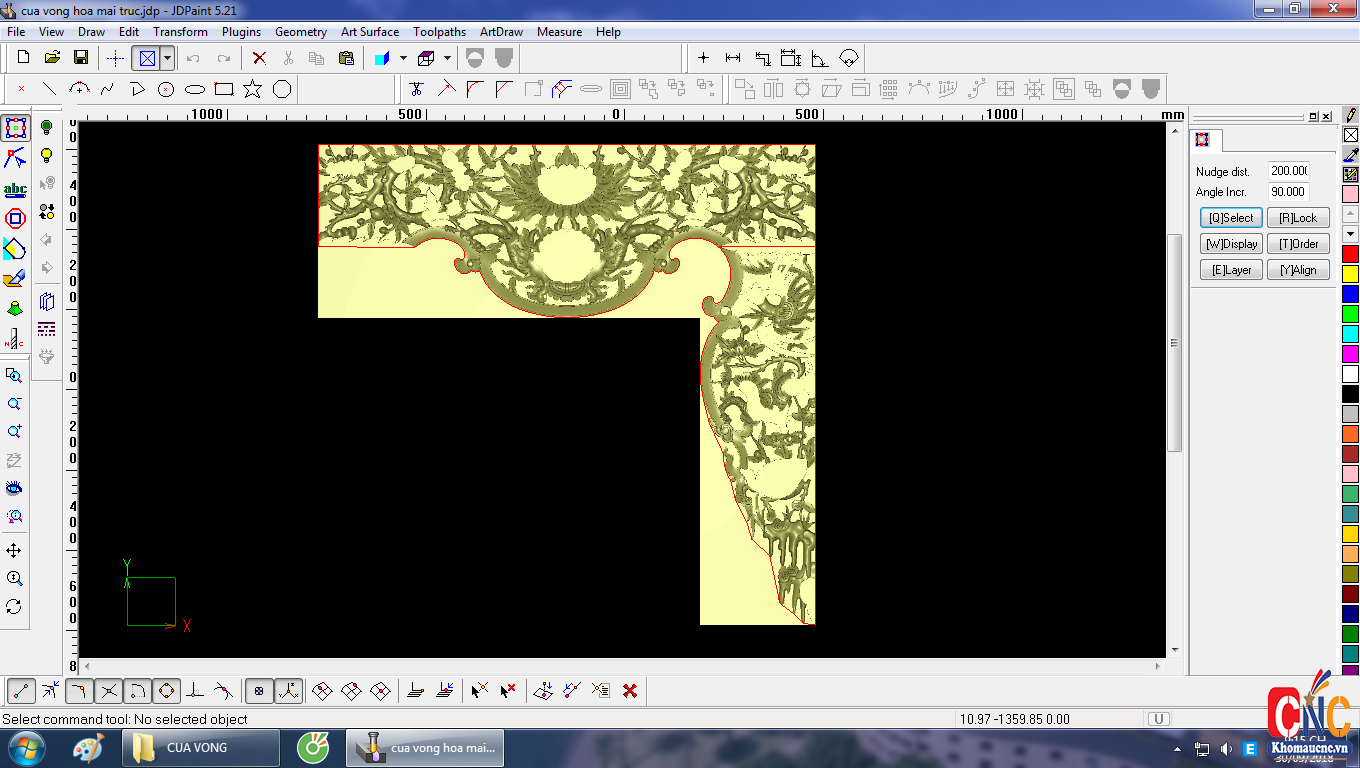Open the Art Surface menu

point(369,32)
